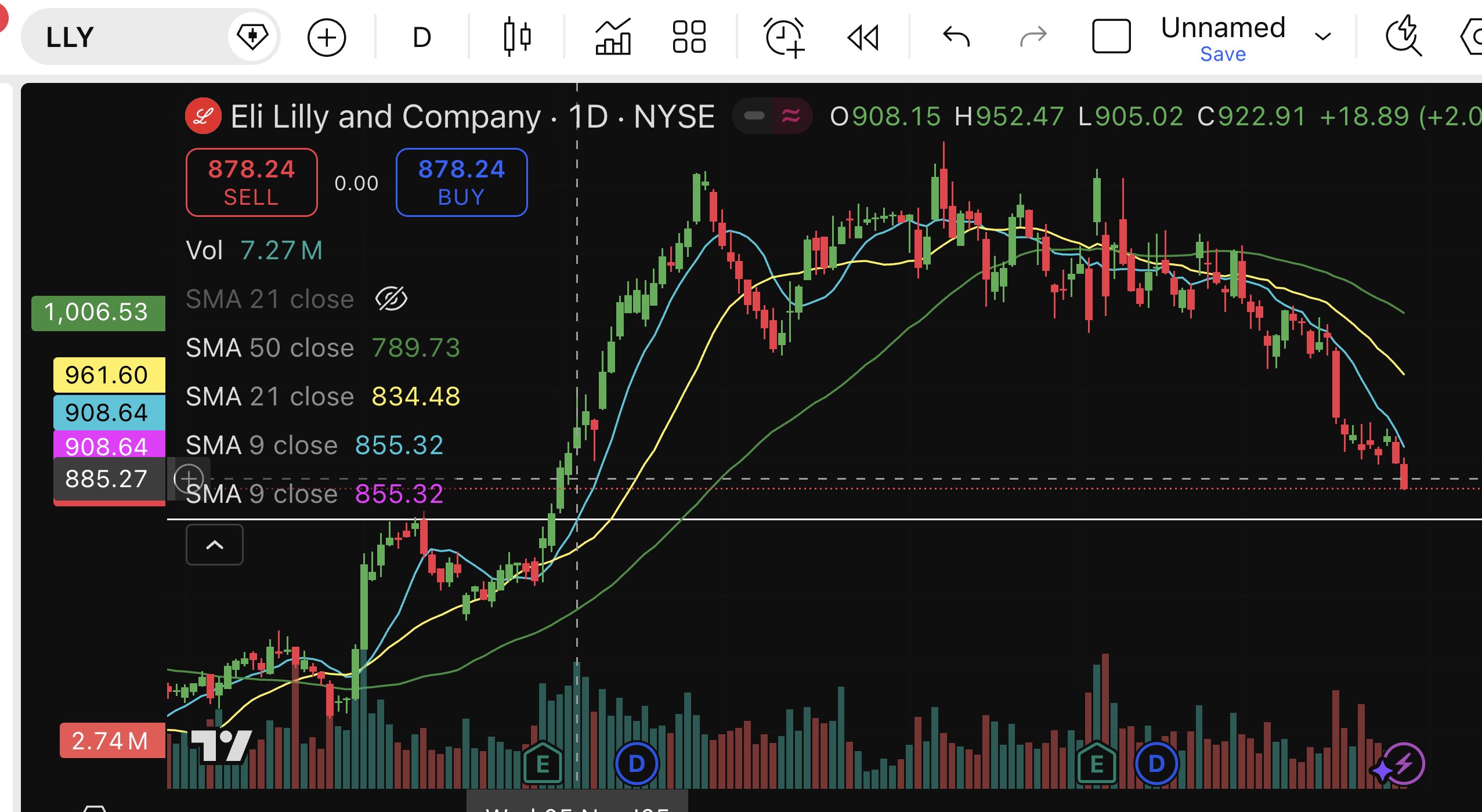Click the layout setup square icon
Screen dimensions: 1482x812
click(x=1111, y=37)
